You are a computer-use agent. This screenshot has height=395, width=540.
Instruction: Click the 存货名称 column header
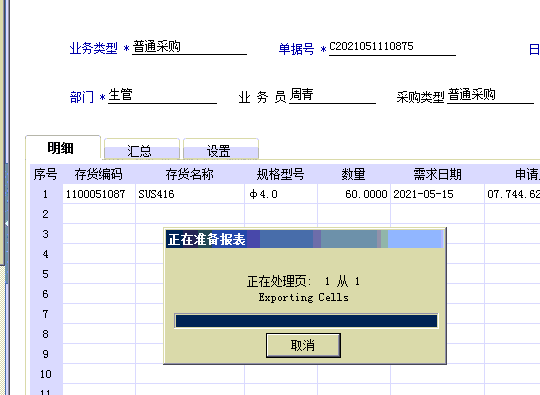pos(190,174)
